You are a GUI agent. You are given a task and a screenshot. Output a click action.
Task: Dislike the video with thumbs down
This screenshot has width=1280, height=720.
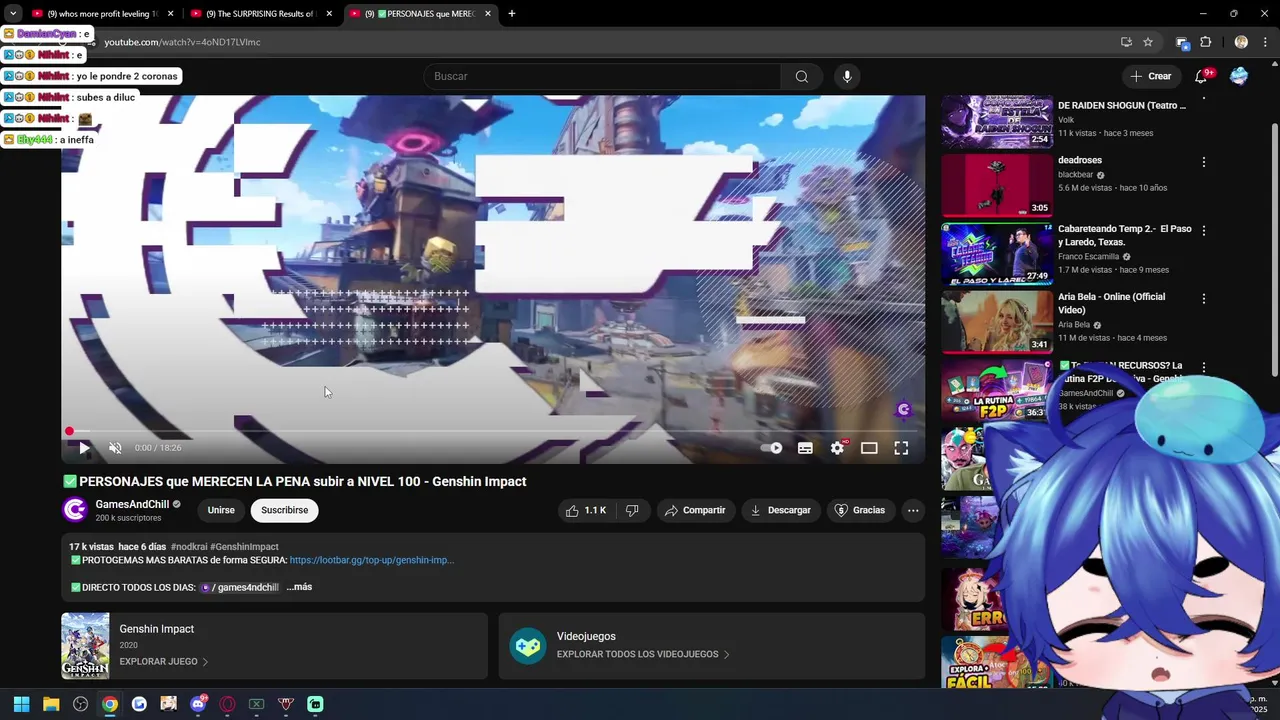[632, 510]
